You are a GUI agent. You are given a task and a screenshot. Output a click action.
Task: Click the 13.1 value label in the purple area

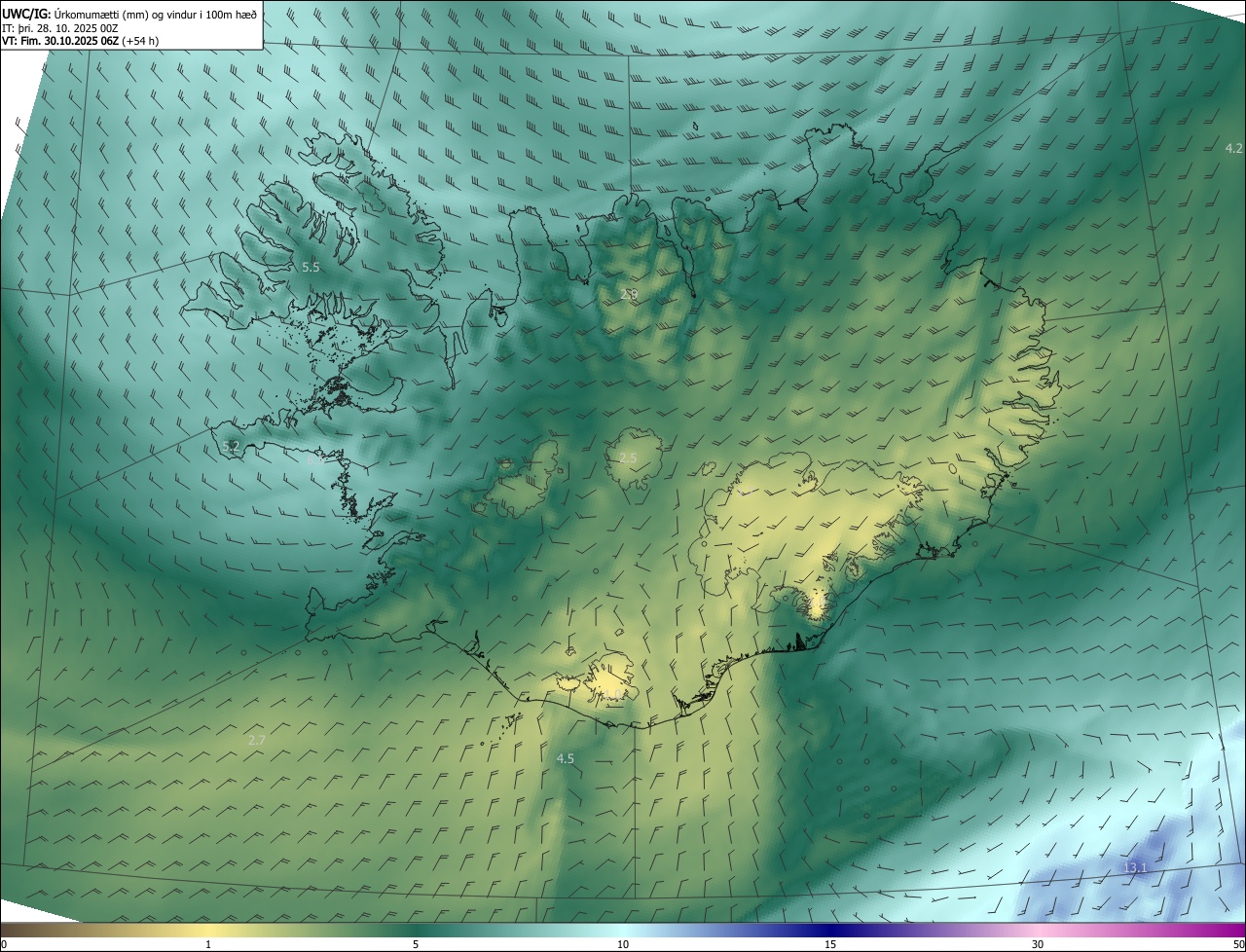(1136, 867)
